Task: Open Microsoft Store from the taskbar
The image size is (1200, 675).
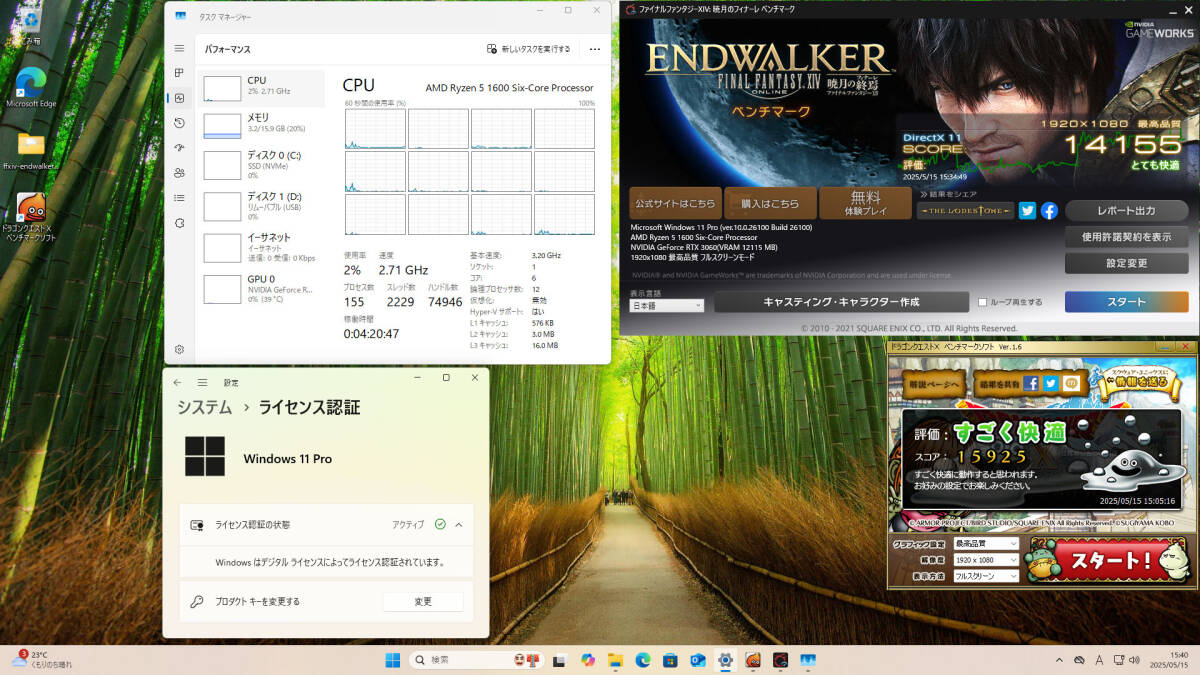Action: pos(669,660)
